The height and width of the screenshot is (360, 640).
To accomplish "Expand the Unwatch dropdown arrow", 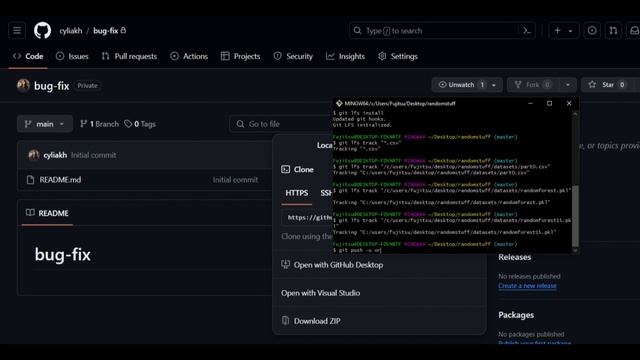I will 494,85.
